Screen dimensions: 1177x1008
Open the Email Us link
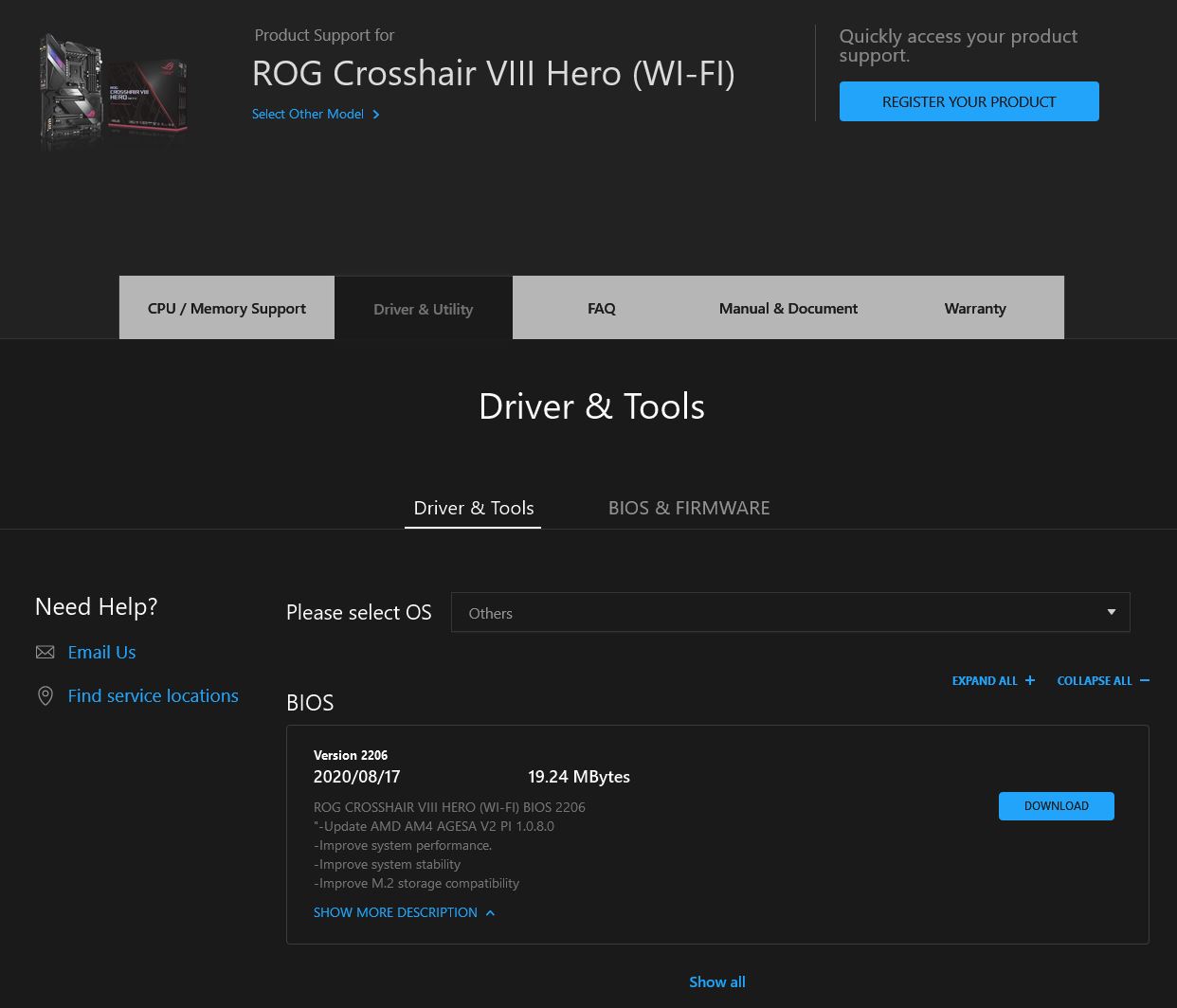point(101,652)
